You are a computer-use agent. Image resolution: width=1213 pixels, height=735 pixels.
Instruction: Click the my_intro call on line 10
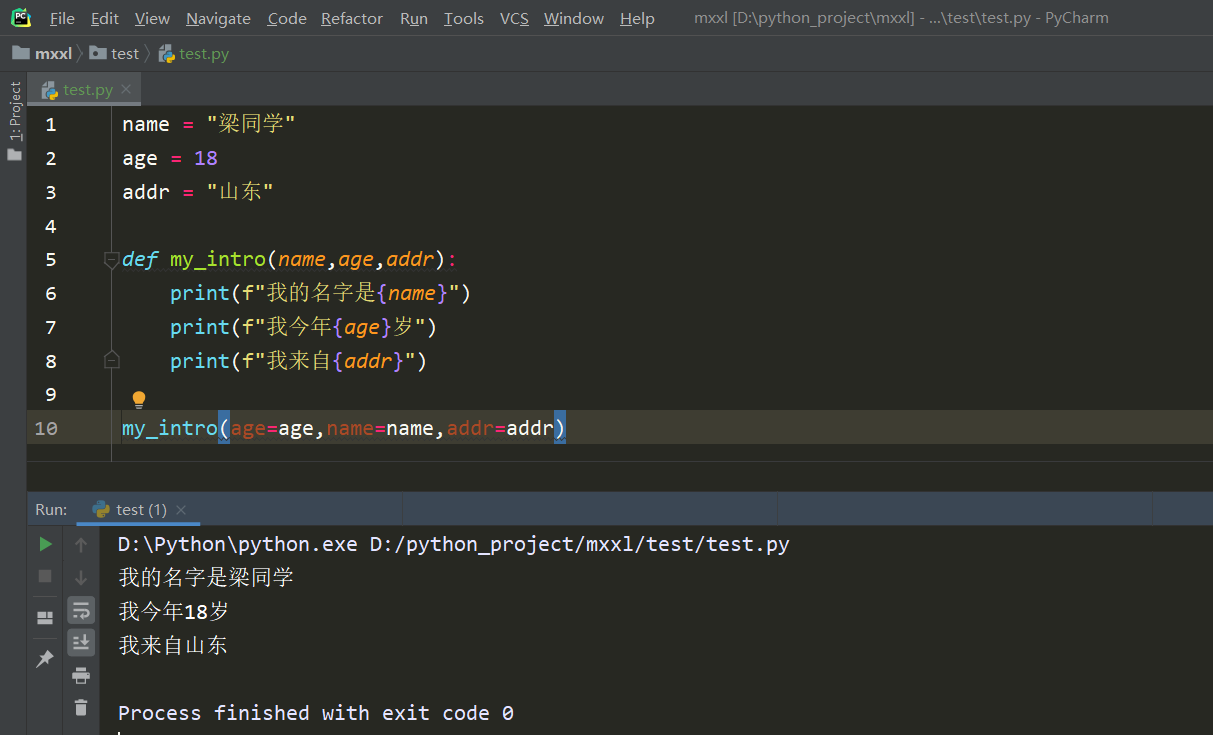pyautogui.click(x=170, y=428)
